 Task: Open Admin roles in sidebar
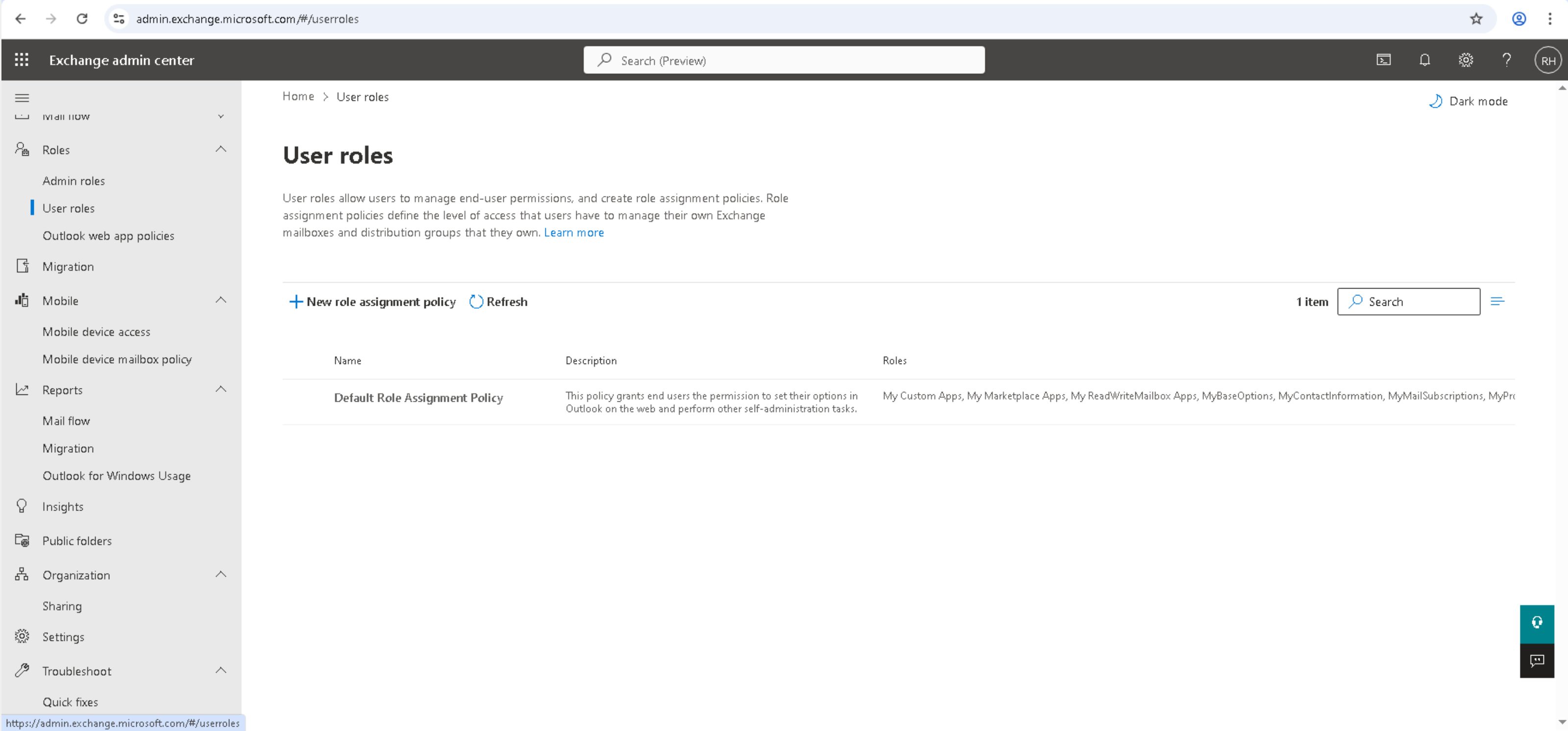click(73, 181)
